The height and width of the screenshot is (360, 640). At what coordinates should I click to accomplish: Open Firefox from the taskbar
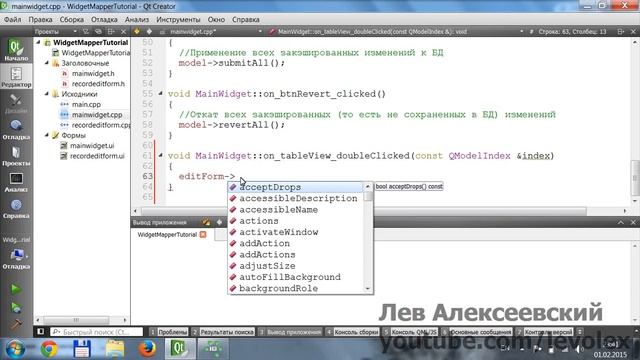(x=147, y=349)
